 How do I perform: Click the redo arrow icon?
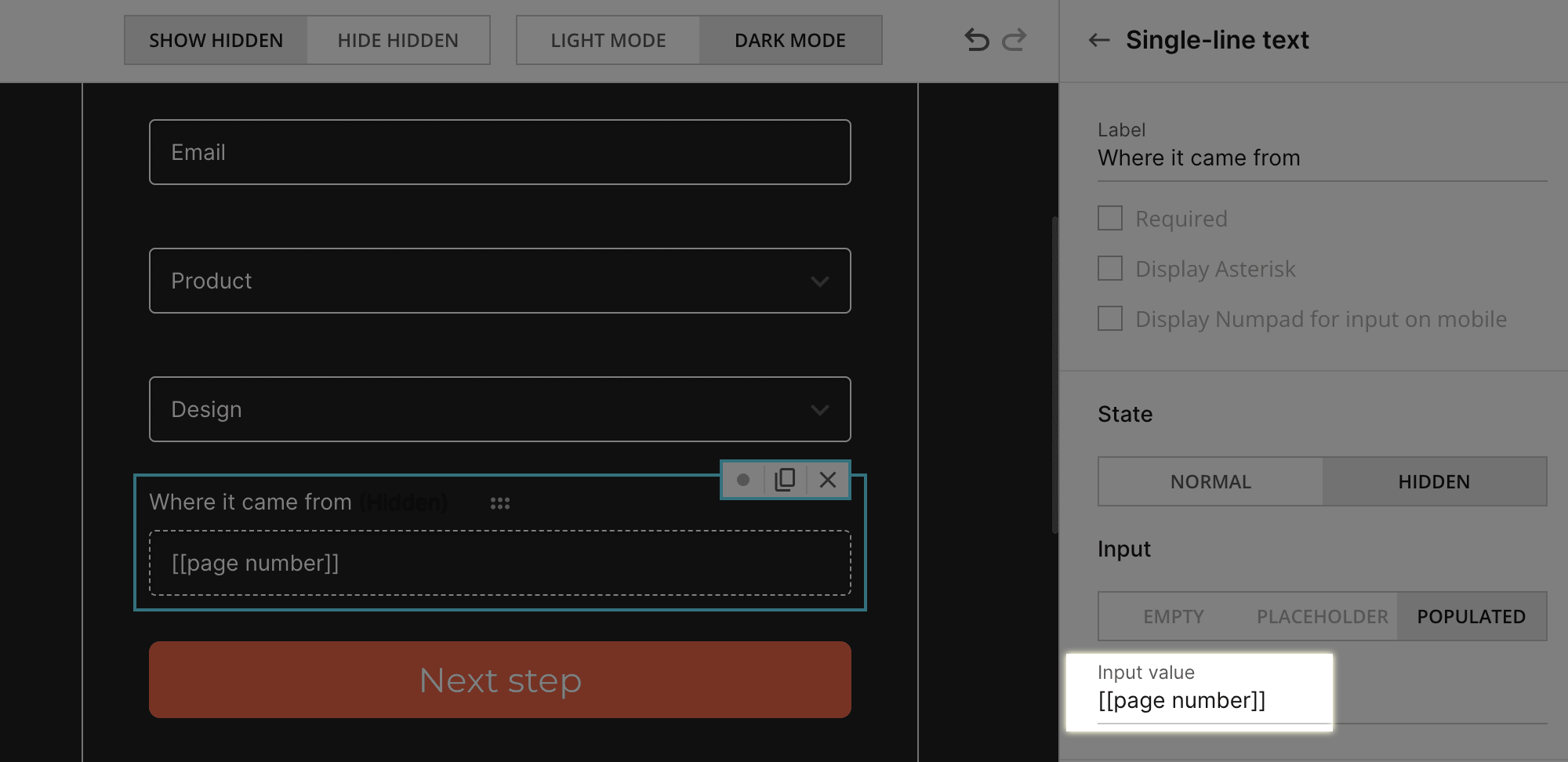(1014, 40)
